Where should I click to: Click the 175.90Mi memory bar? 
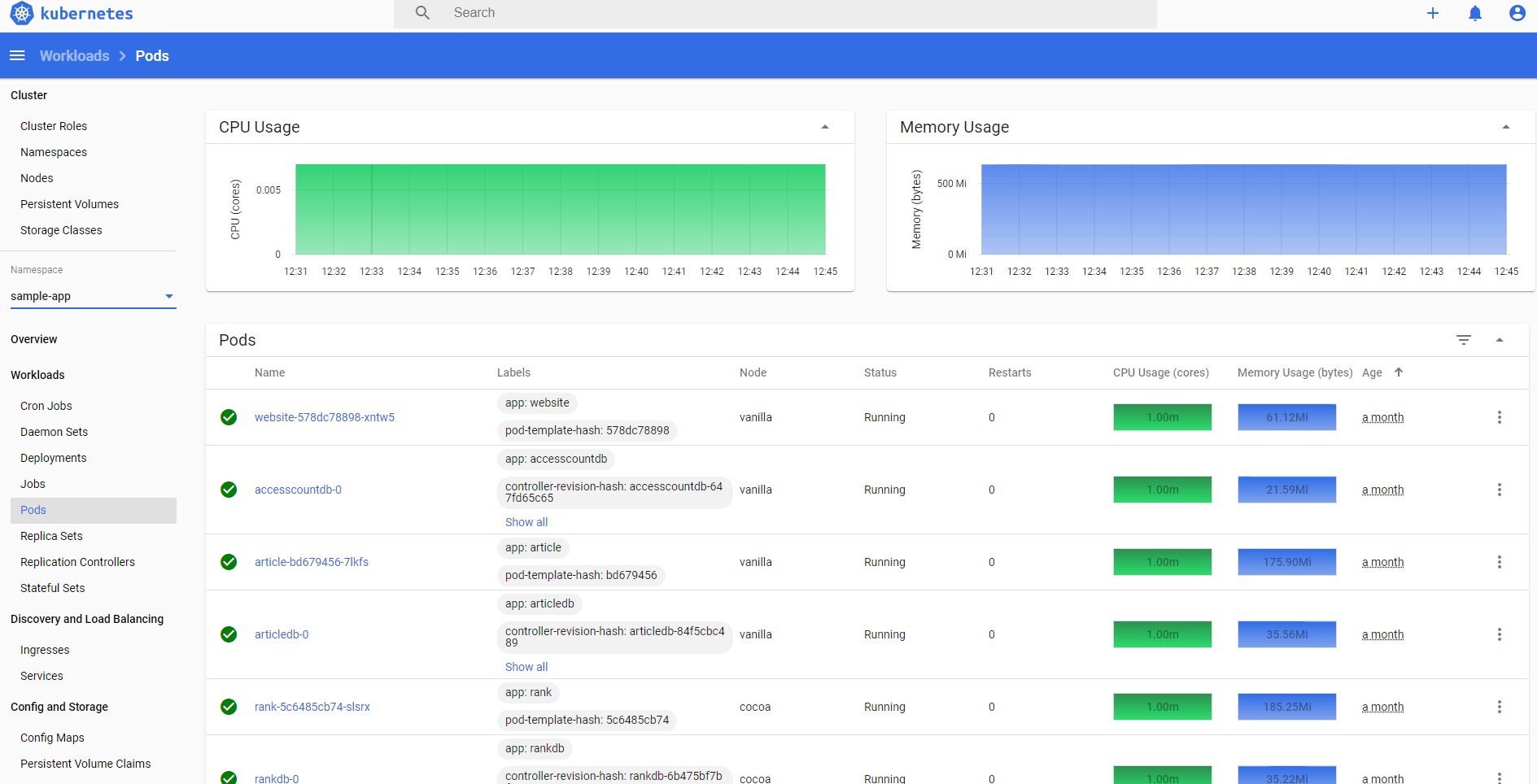click(x=1286, y=562)
